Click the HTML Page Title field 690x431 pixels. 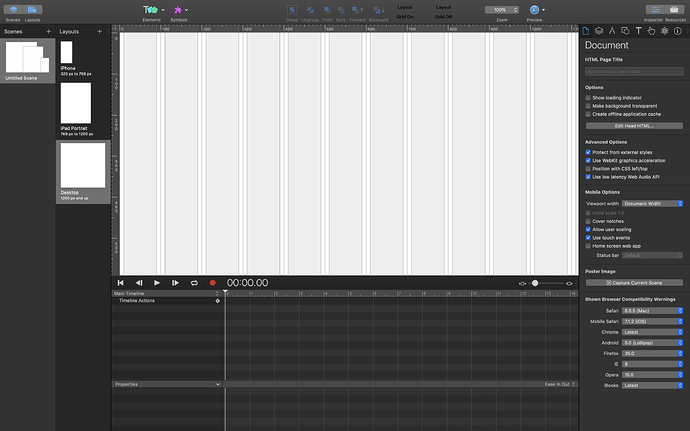634,71
